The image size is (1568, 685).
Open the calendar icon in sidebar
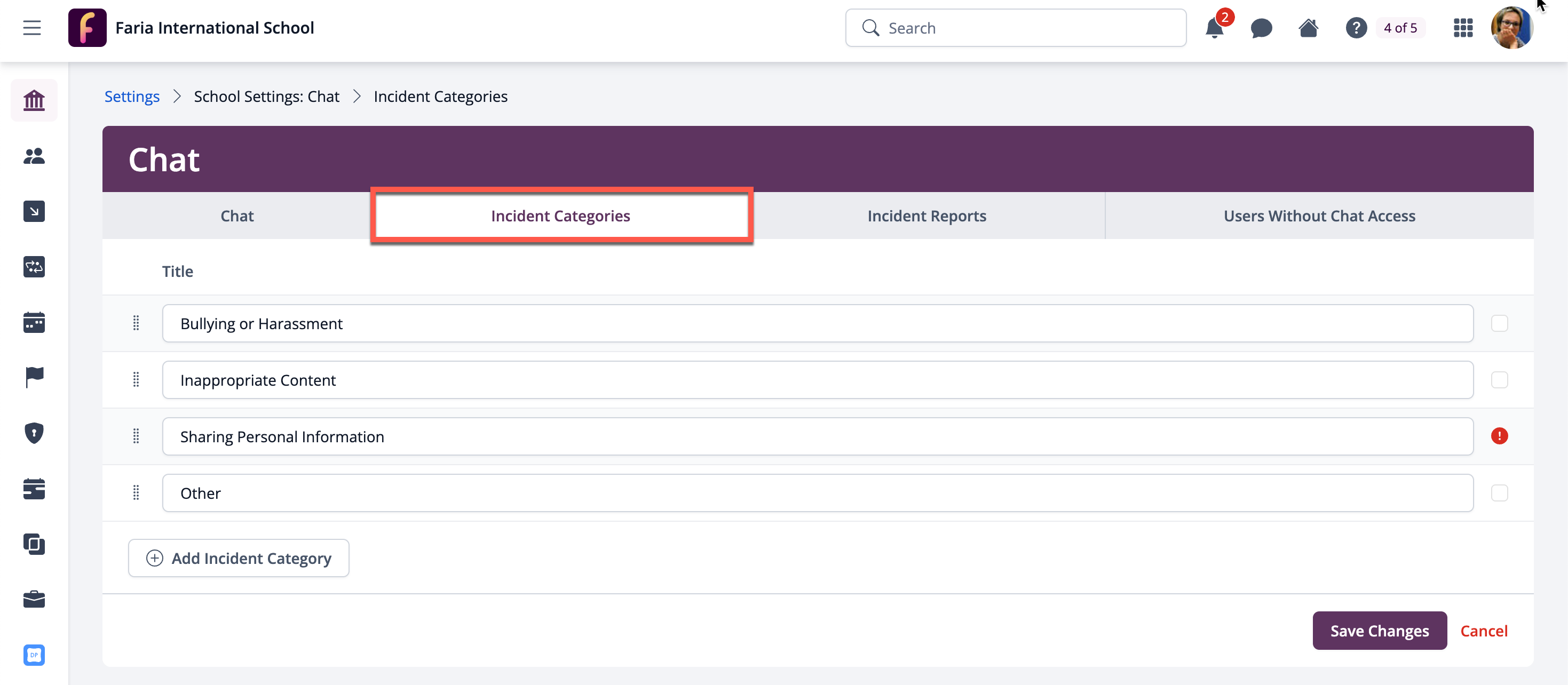pyautogui.click(x=34, y=322)
